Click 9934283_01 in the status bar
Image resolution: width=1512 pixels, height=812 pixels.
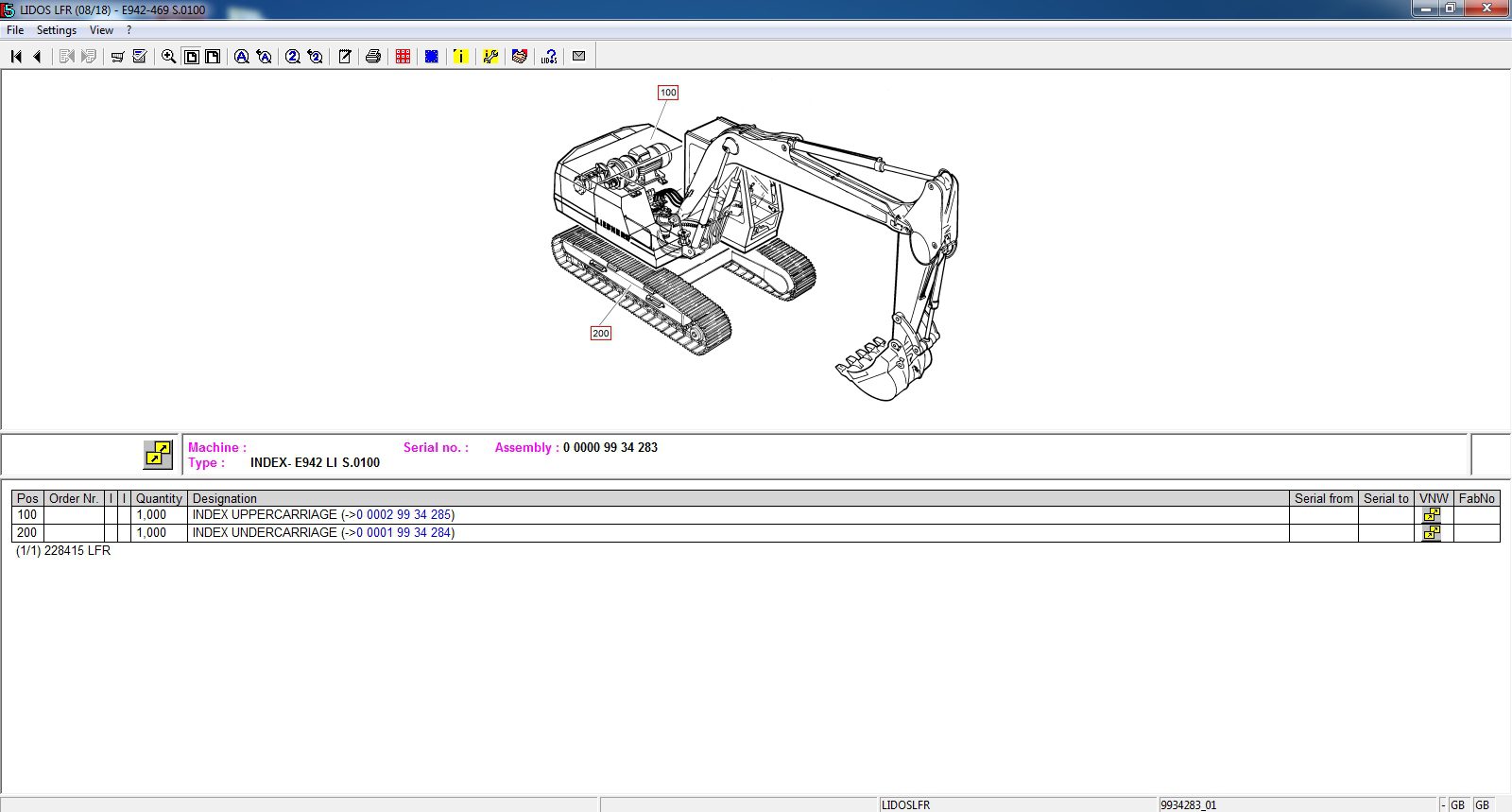tap(1189, 805)
